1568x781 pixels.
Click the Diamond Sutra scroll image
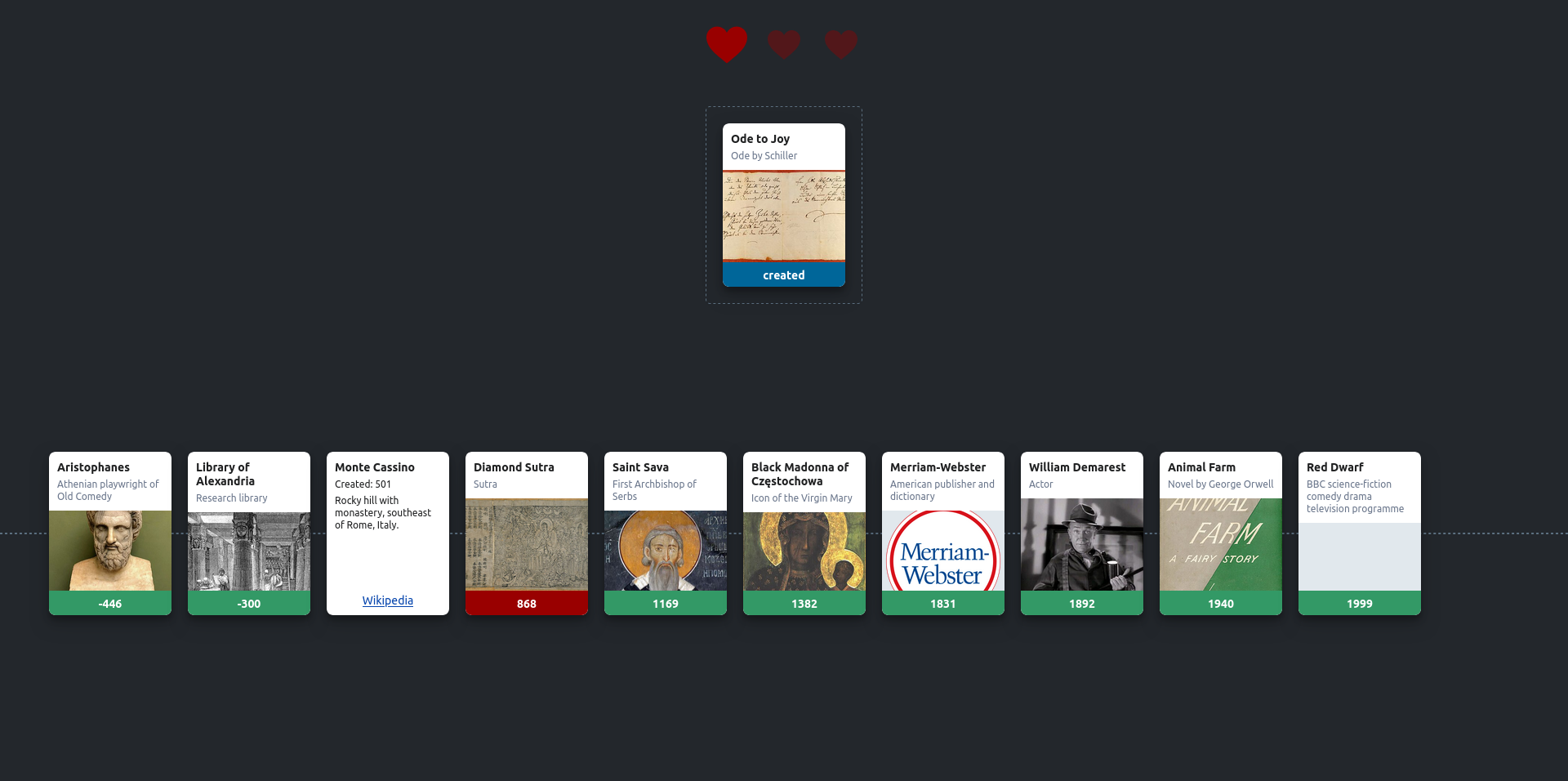tap(527, 544)
